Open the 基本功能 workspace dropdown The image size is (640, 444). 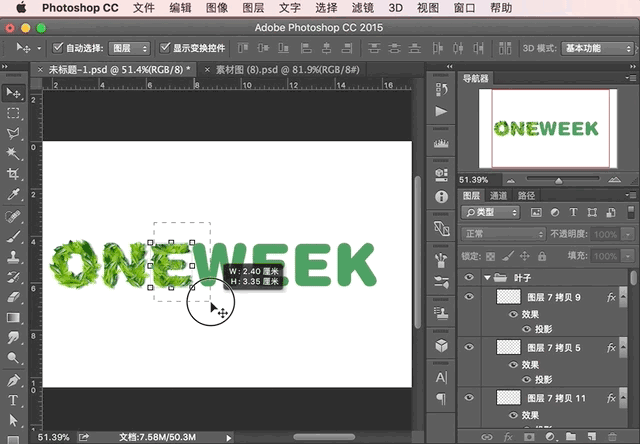click(597, 48)
